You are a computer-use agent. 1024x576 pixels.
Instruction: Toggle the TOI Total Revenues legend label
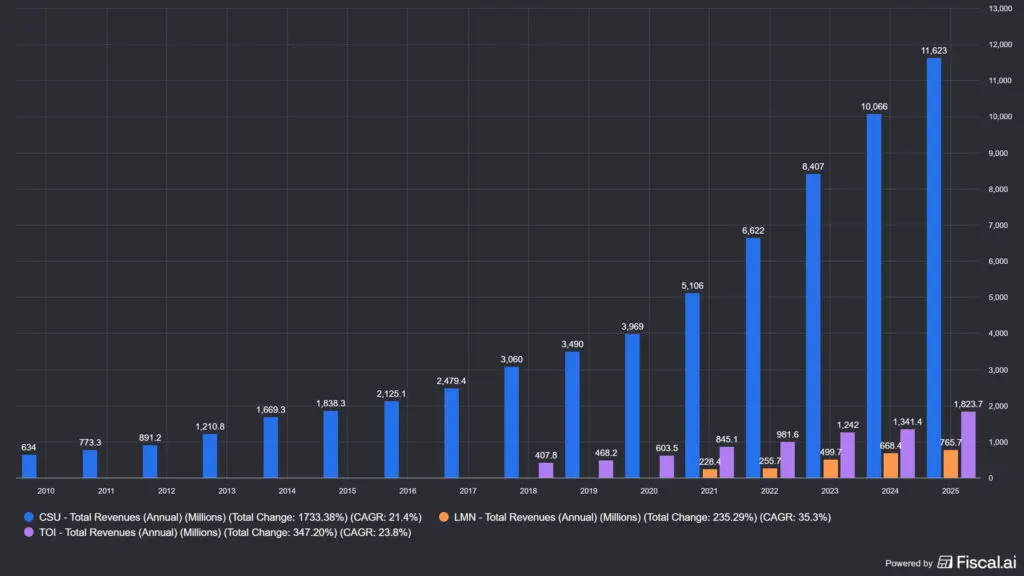[x=225, y=532]
